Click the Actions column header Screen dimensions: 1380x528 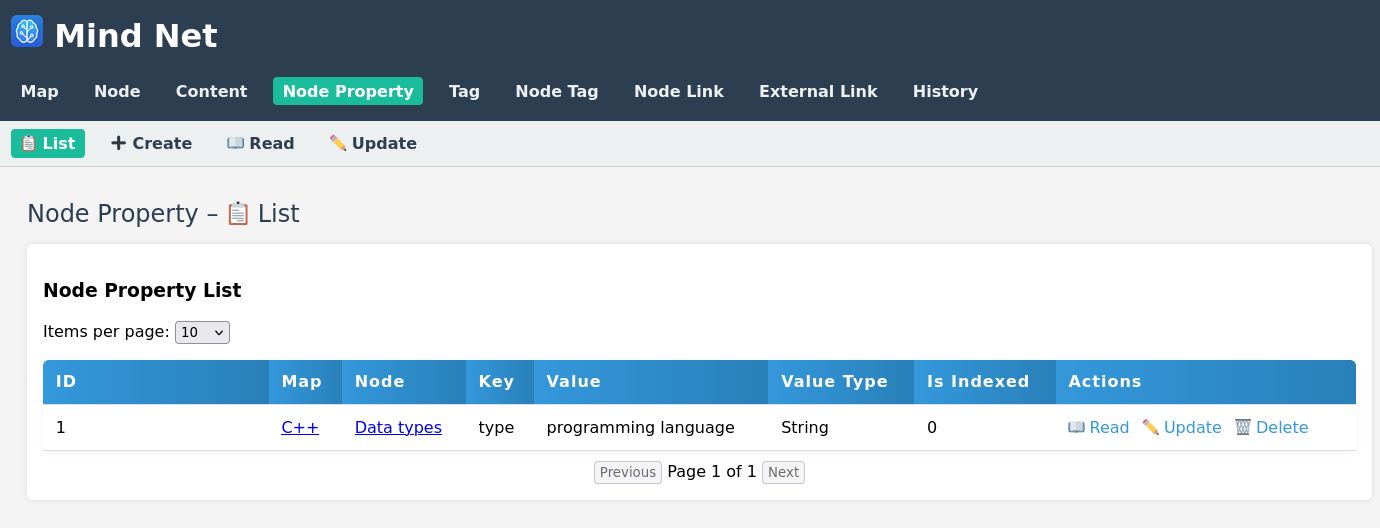(x=1206, y=382)
